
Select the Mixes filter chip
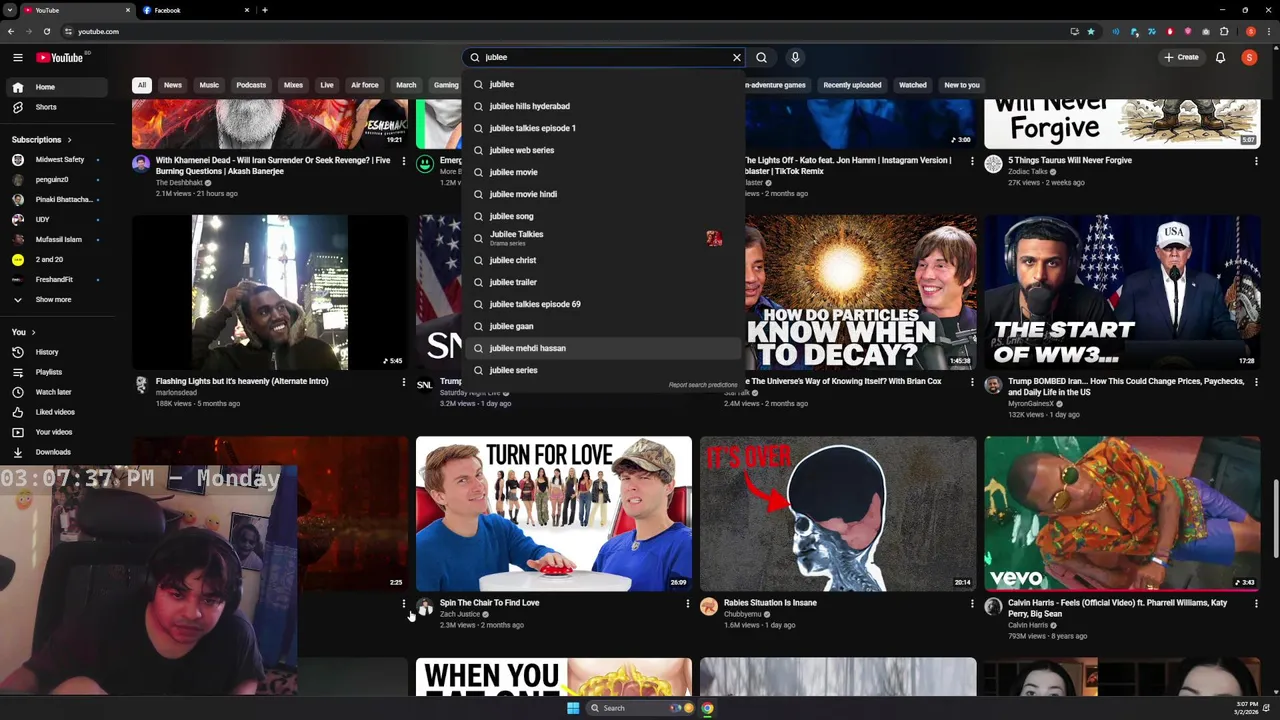pos(293,85)
